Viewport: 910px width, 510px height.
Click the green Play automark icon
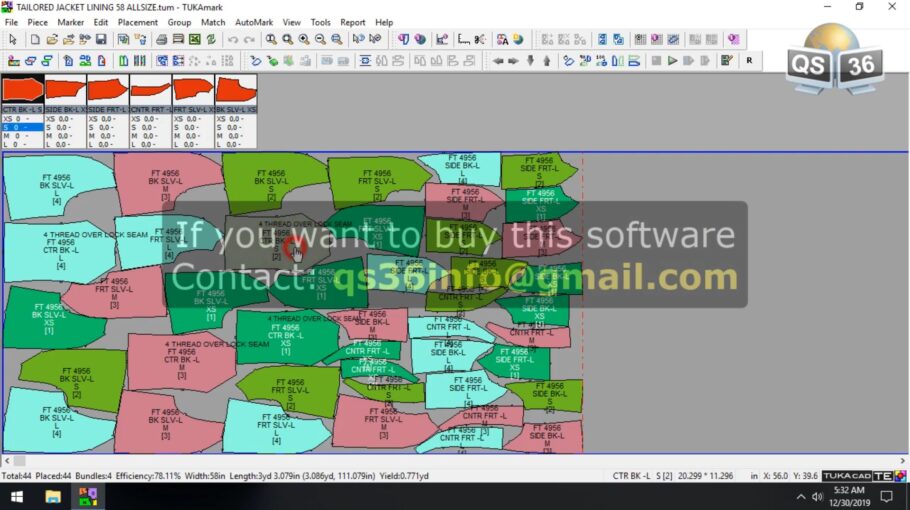pyautogui.click(x=672, y=61)
